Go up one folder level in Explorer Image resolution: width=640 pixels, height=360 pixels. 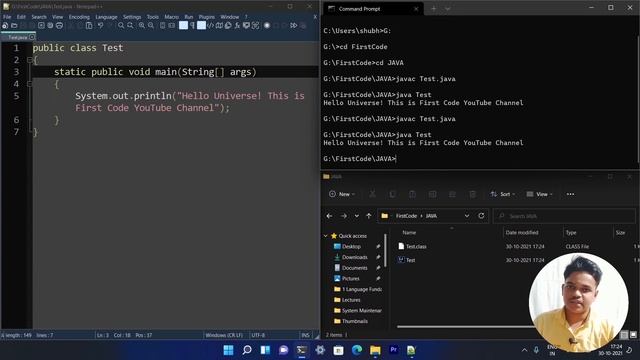coord(369,216)
